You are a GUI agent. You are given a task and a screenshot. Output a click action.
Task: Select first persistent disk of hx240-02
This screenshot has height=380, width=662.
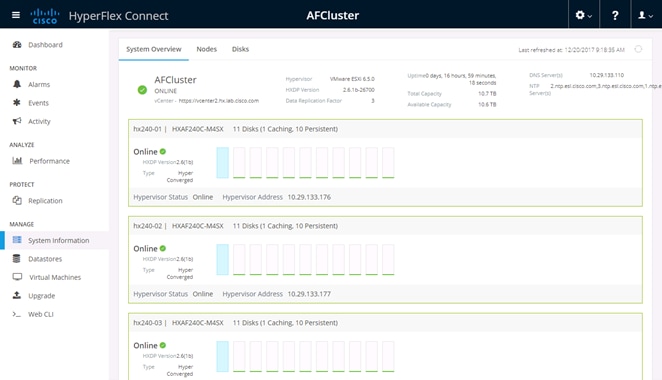click(x=239, y=259)
